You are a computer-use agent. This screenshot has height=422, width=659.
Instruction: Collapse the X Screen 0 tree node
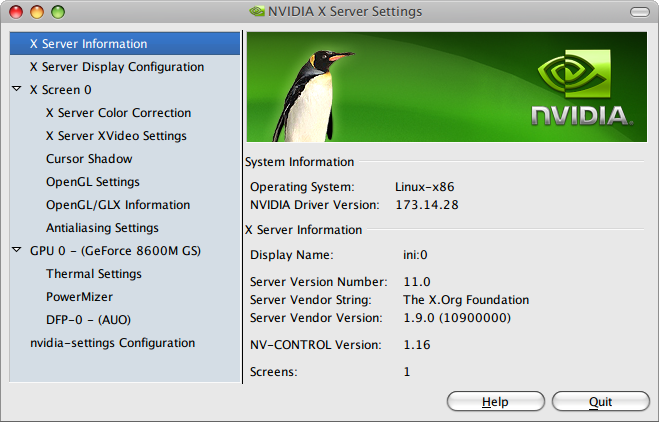tap(17, 89)
